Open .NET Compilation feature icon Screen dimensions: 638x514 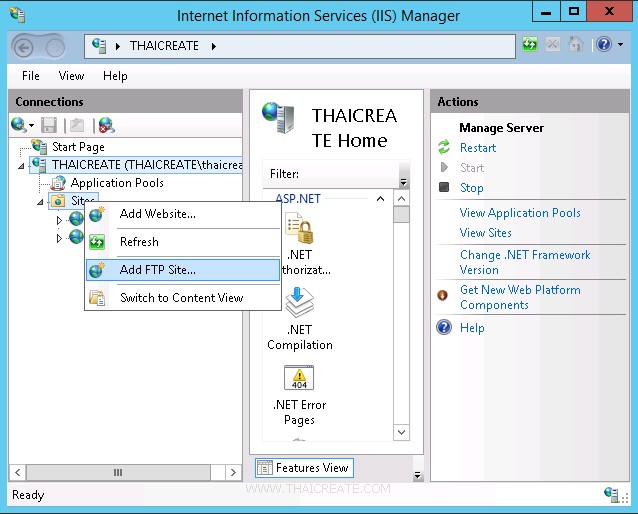pyautogui.click(x=299, y=302)
